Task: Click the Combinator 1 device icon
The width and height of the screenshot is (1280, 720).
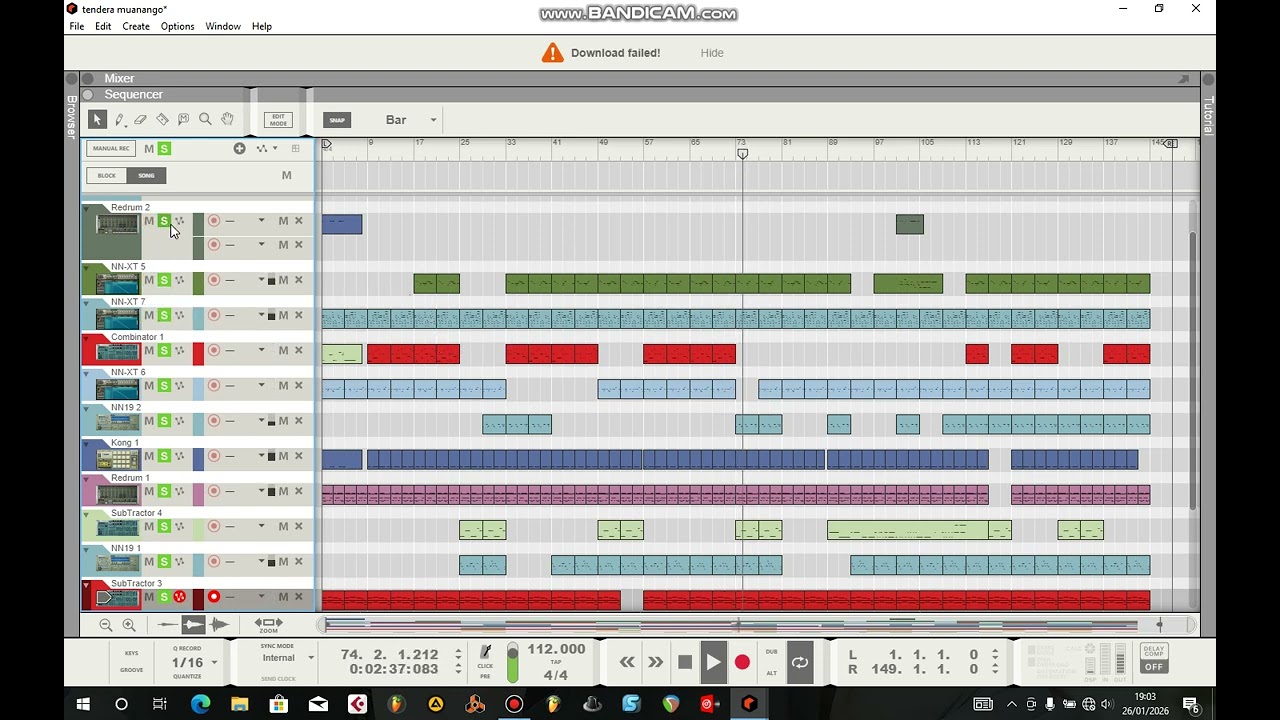Action: [117, 353]
